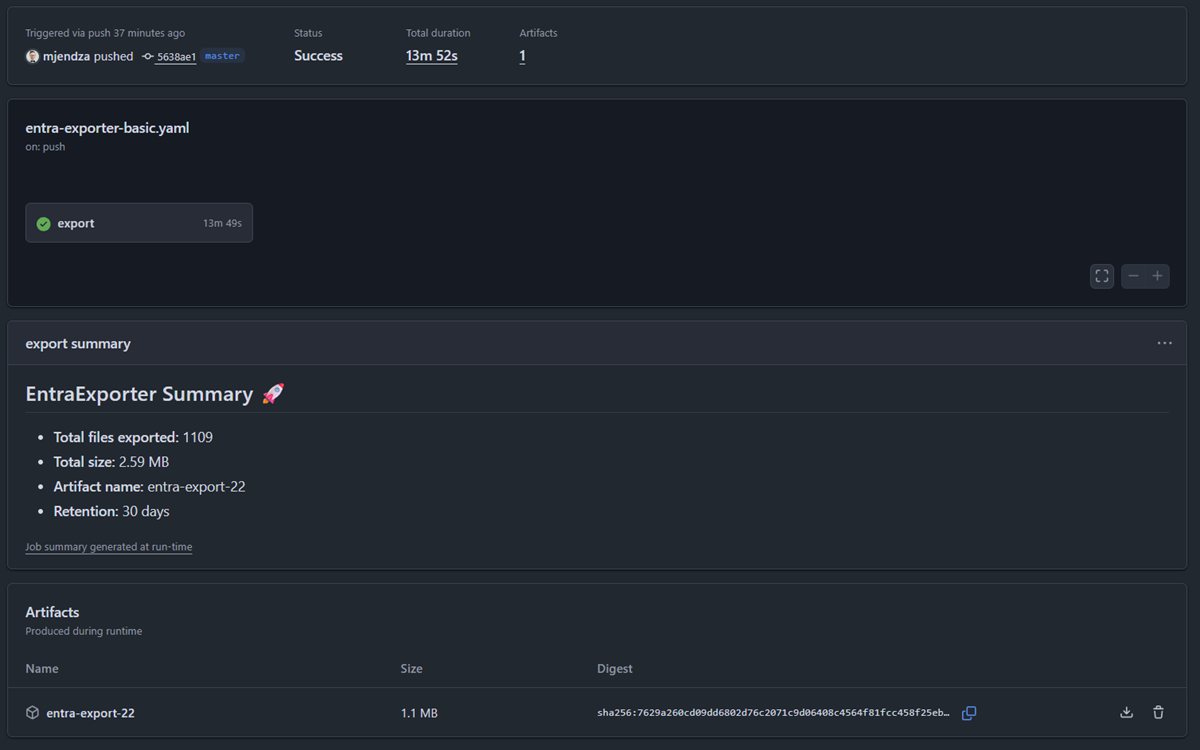Click the EntraExporter Summary heading
This screenshot has height=750, width=1200.
pos(139,394)
